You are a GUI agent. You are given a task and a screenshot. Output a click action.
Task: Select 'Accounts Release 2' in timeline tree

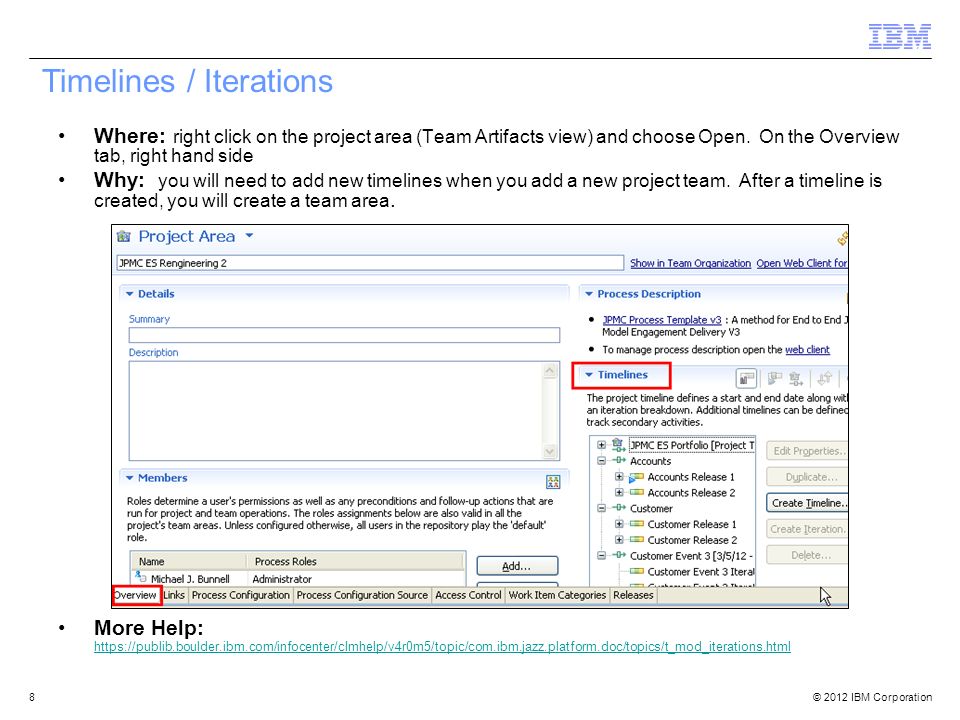(691, 493)
